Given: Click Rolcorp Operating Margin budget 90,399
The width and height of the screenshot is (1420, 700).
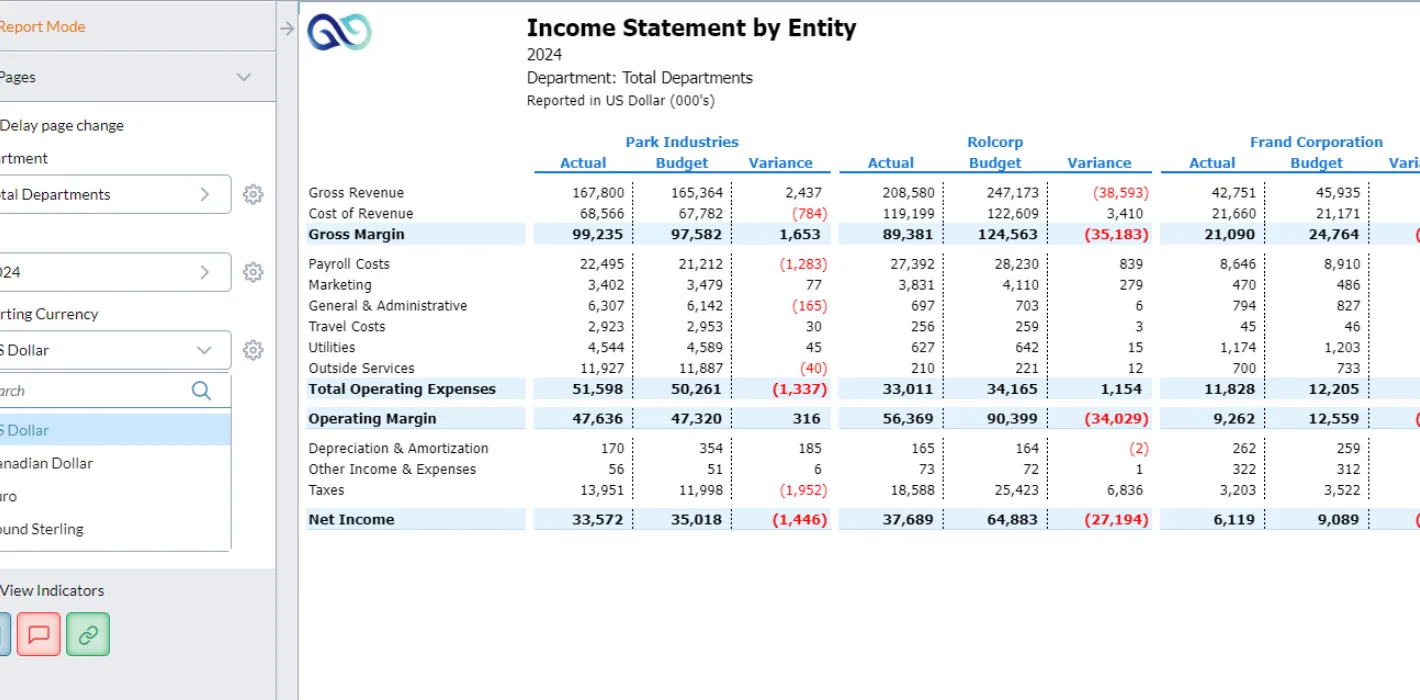Looking at the screenshot, I should [1012, 419].
